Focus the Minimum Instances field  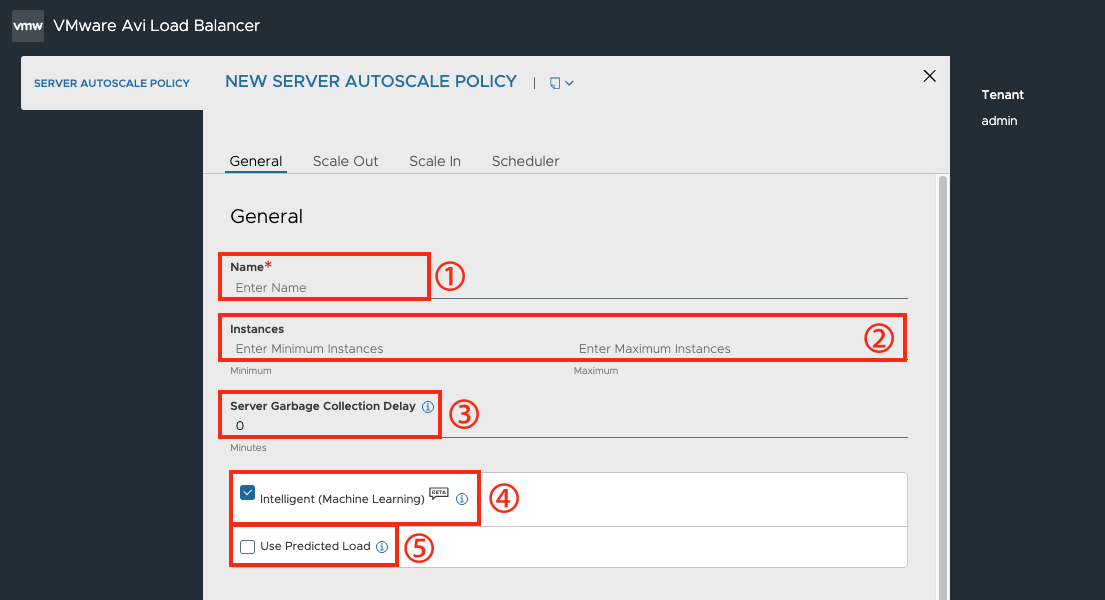click(x=395, y=349)
